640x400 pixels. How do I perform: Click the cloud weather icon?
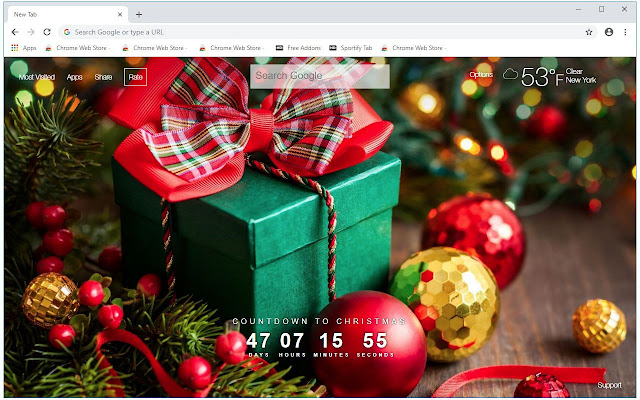510,74
